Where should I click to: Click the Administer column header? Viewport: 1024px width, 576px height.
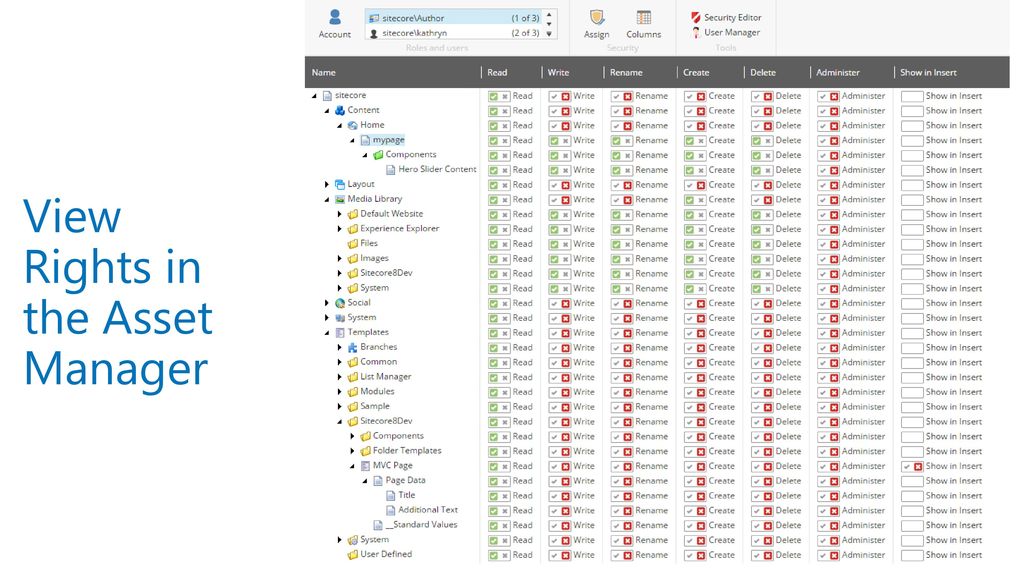pos(838,72)
